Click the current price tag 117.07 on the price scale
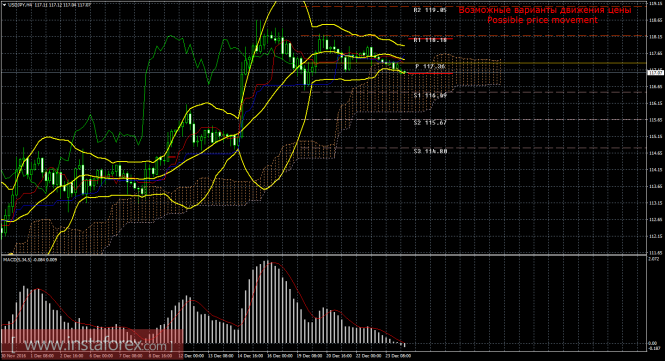 (656, 73)
